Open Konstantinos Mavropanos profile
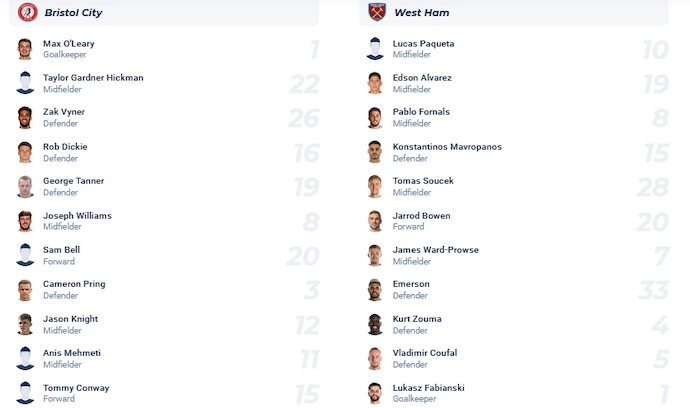 [x=447, y=147]
